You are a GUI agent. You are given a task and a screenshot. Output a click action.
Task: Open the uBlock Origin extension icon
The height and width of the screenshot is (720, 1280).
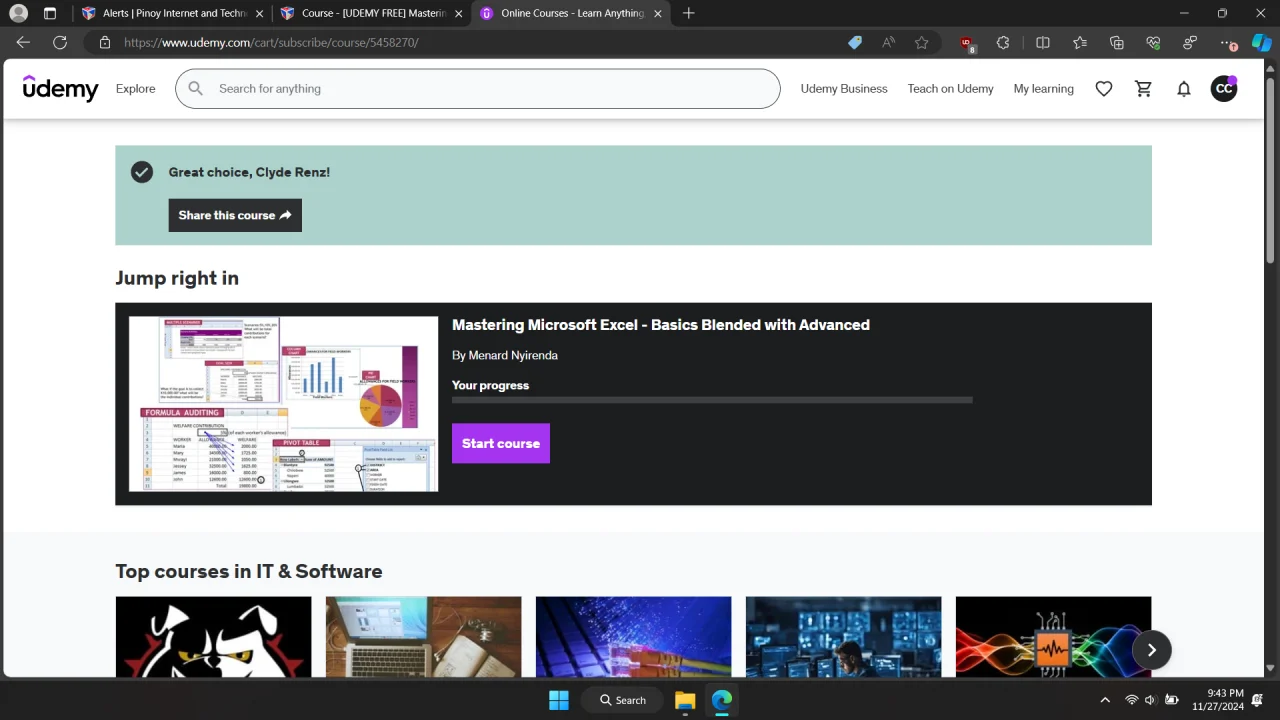coord(967,44)
